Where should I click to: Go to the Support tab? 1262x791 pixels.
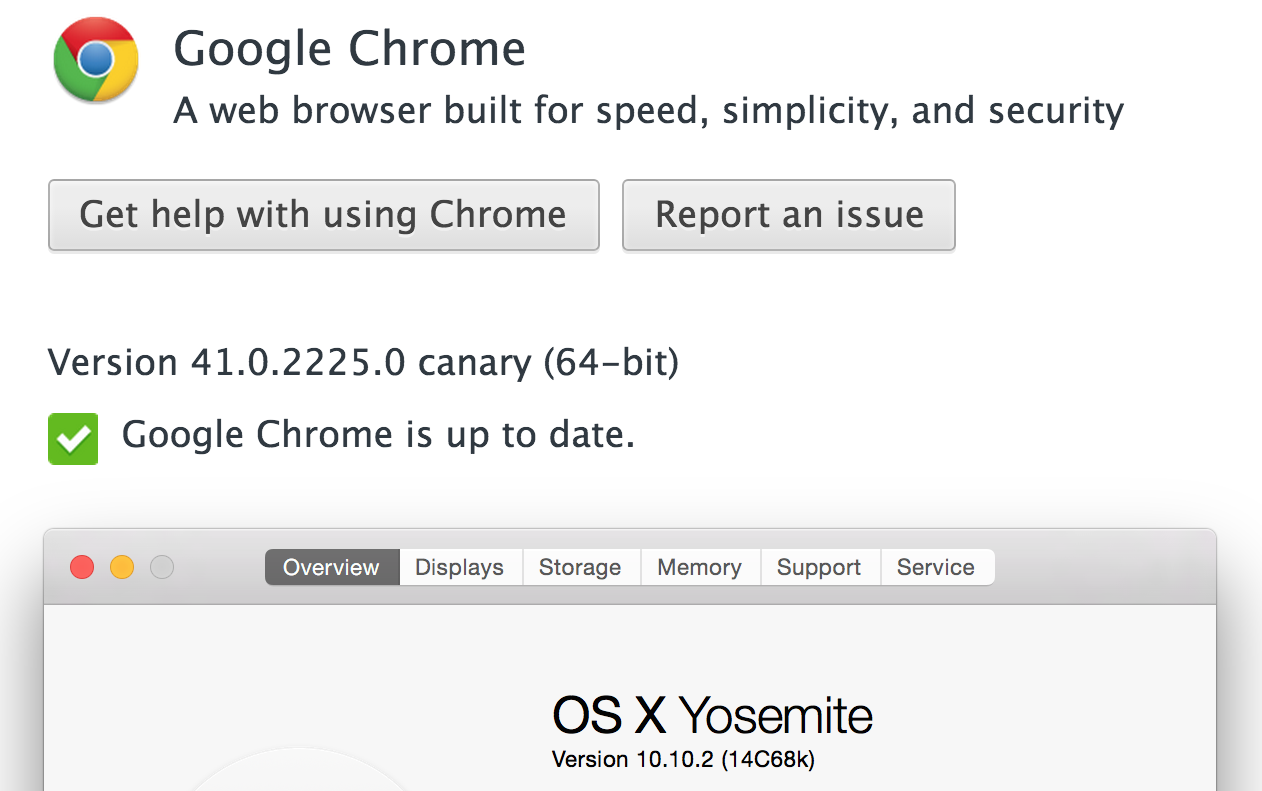819,567
